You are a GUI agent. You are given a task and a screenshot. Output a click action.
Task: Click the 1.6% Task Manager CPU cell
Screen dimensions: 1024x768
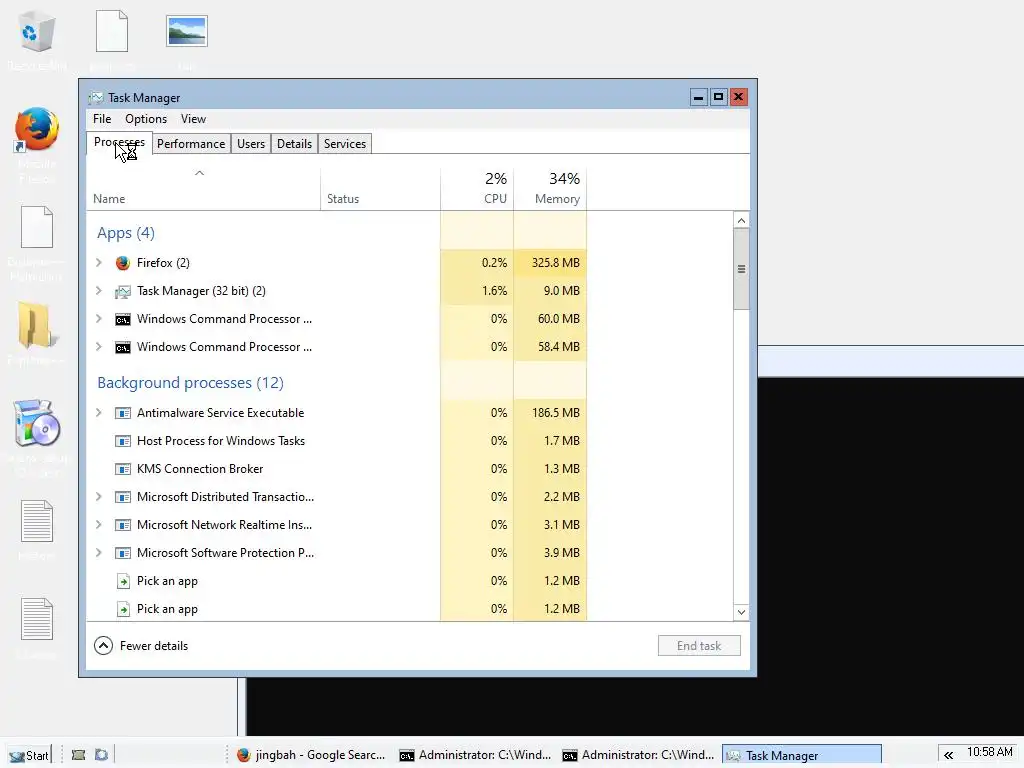click(477, 291)
